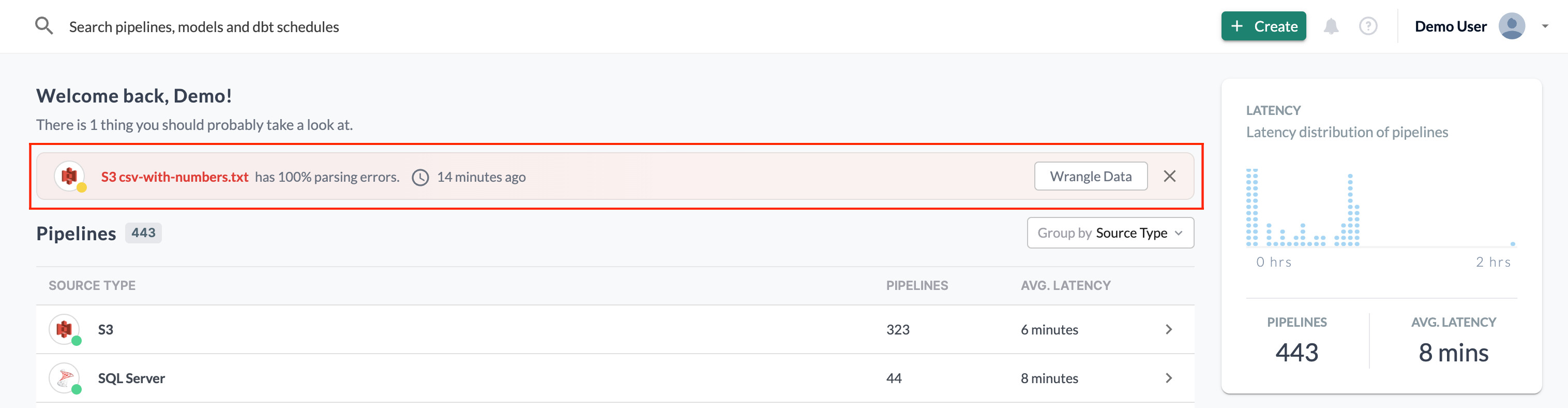The width and height of the screenshot is (1568, 408).
Task: Select the SQL Server row label
Action: coord(131,378)
